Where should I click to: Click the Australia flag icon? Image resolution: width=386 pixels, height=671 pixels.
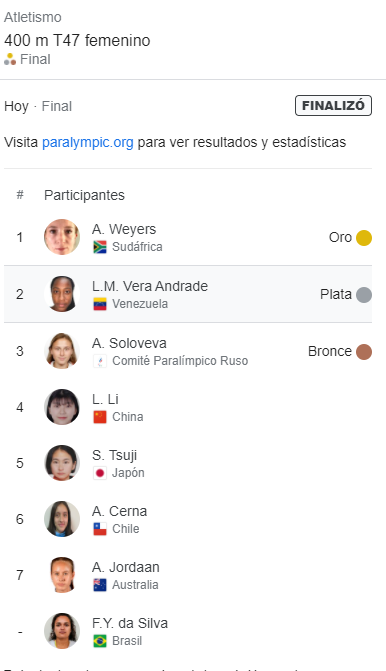click(100, 585)
